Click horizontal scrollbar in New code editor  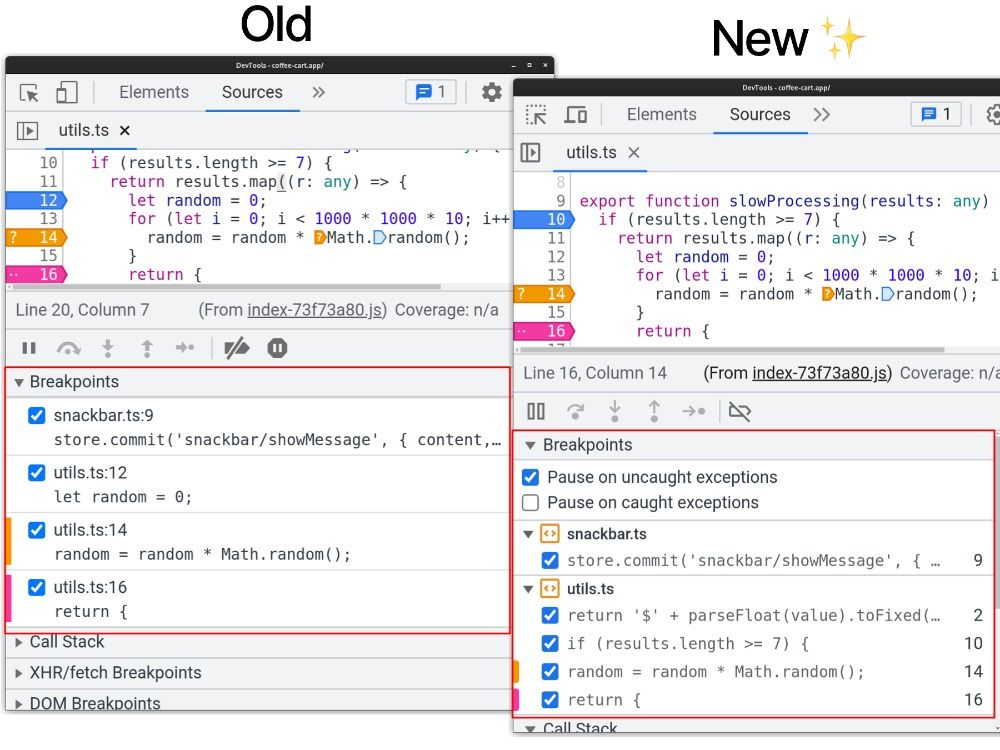point(732,350)
